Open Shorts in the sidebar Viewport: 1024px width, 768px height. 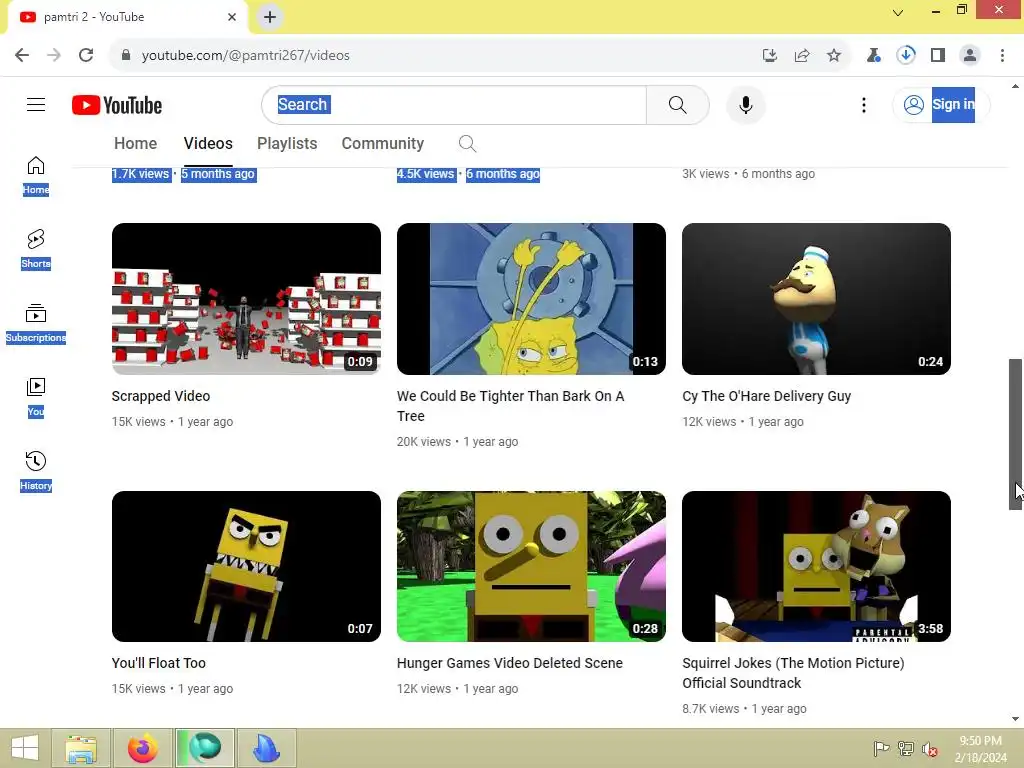pyautogui.click(x=36, y=249)
